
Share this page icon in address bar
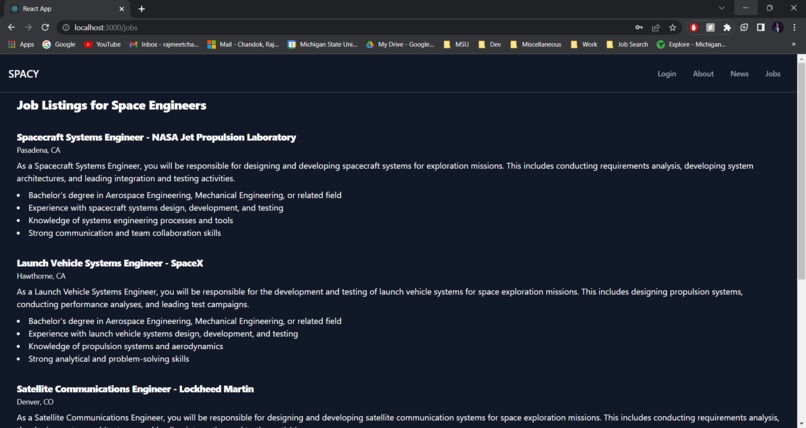click(655, 28)
